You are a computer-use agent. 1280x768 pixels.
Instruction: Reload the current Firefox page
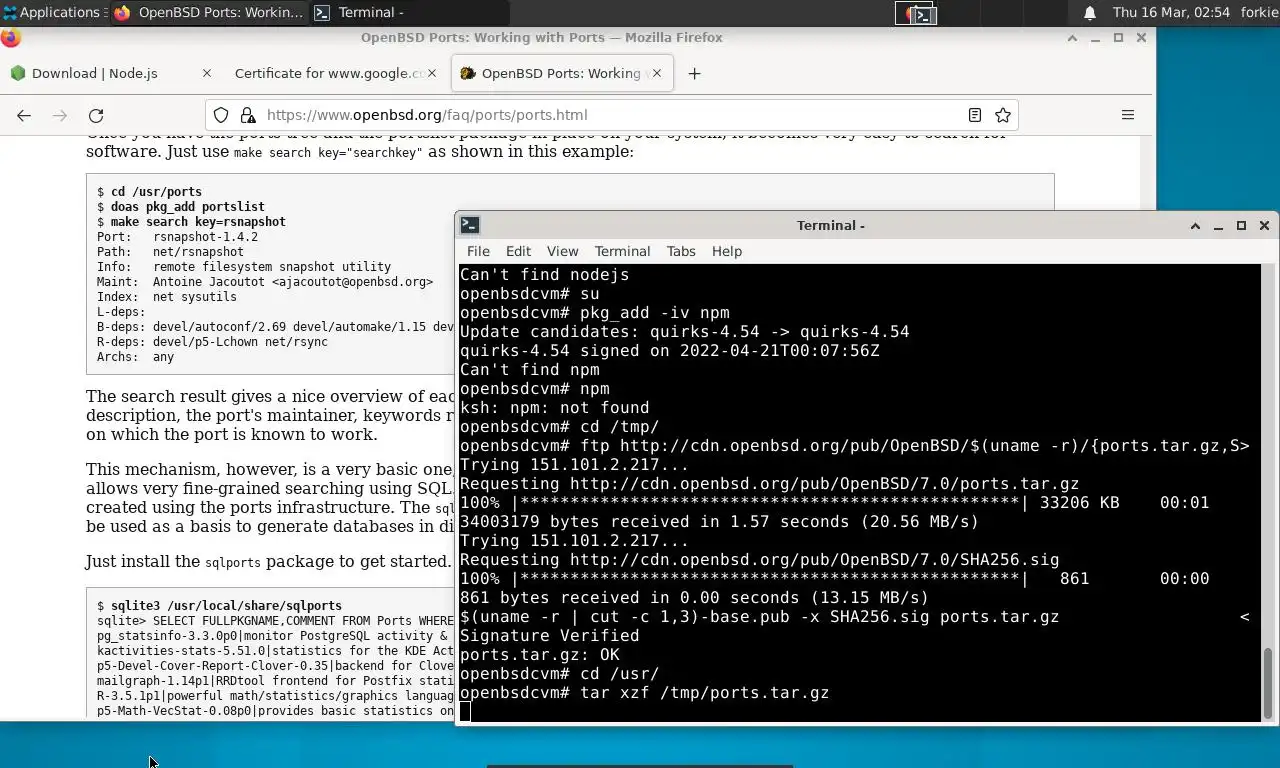pos(96,115)
